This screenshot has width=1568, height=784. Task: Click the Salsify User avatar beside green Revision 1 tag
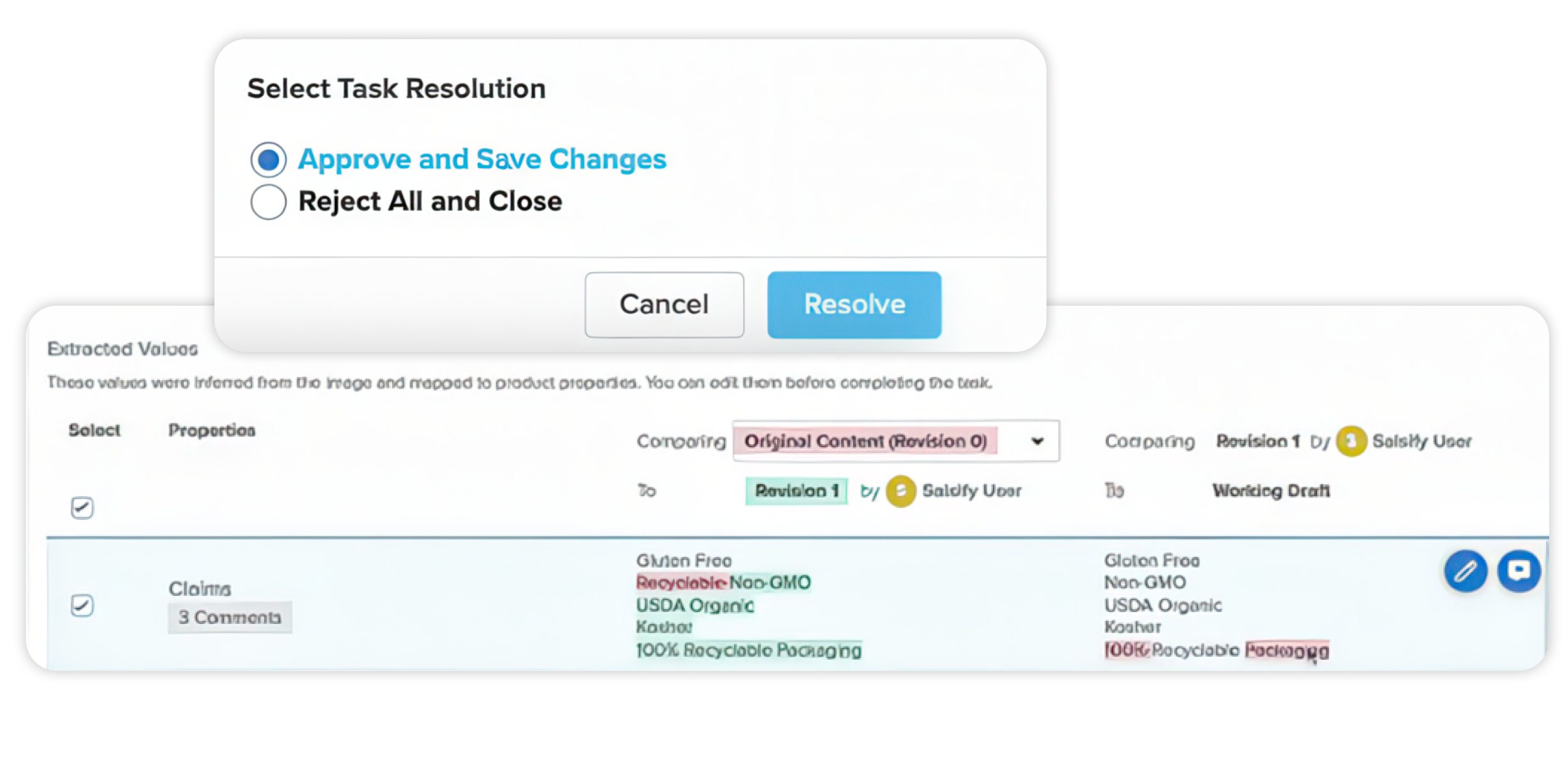pyautogui.click(x=901, y=492)
